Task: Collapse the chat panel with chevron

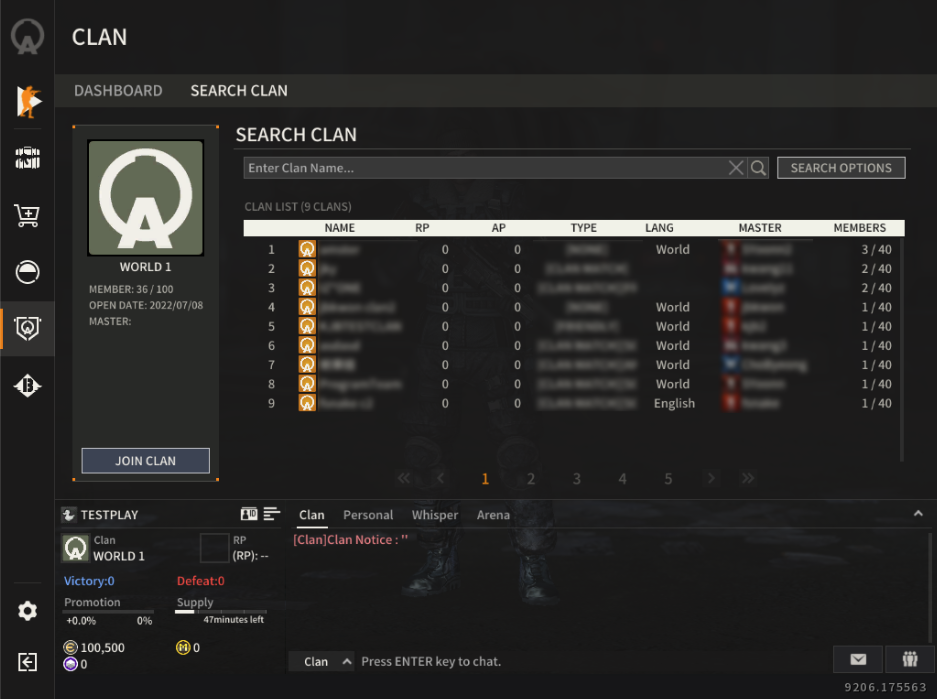Action: coord(918,514)
